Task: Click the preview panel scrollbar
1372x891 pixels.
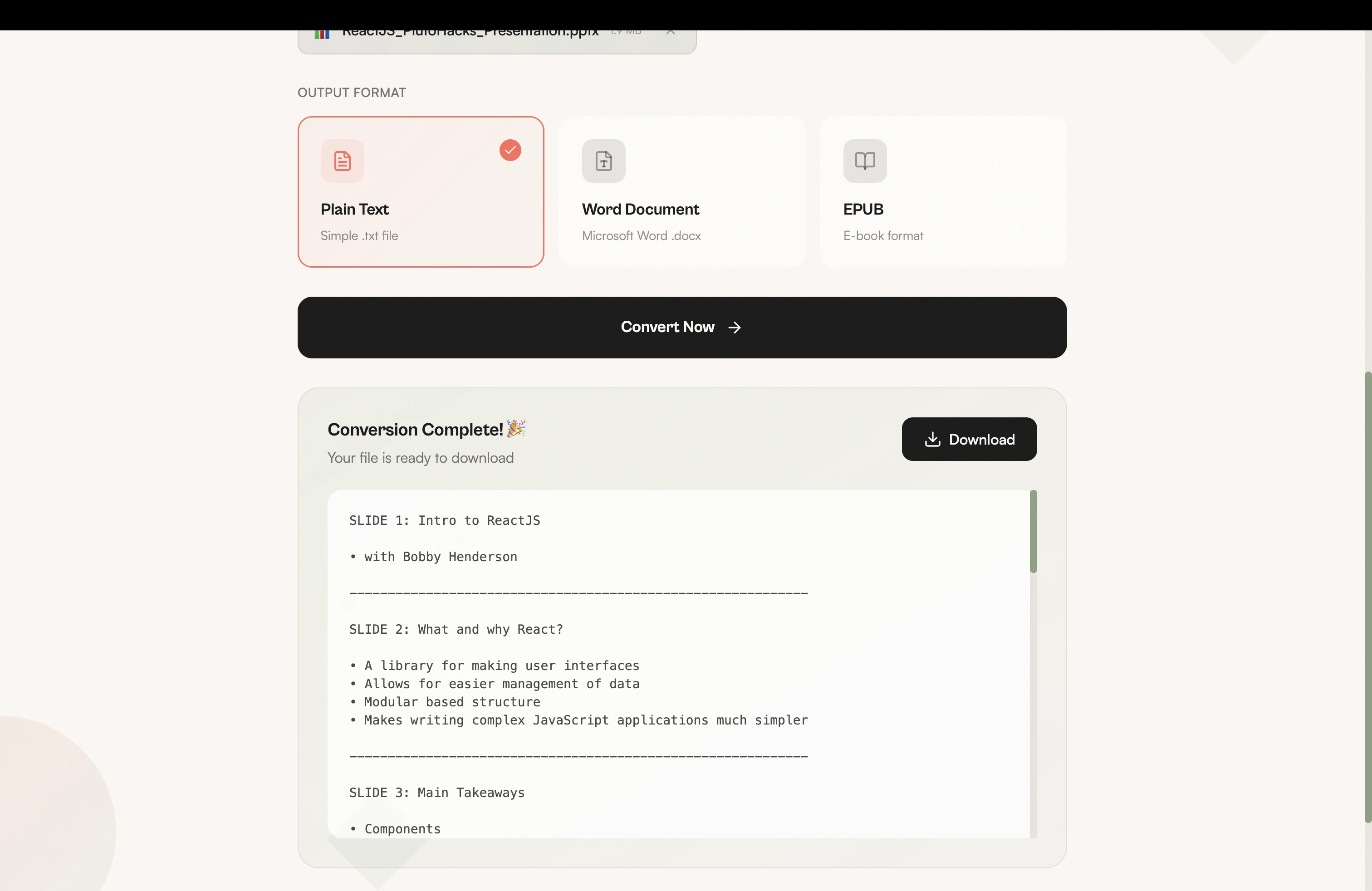Action: [x=1033, y=531]
